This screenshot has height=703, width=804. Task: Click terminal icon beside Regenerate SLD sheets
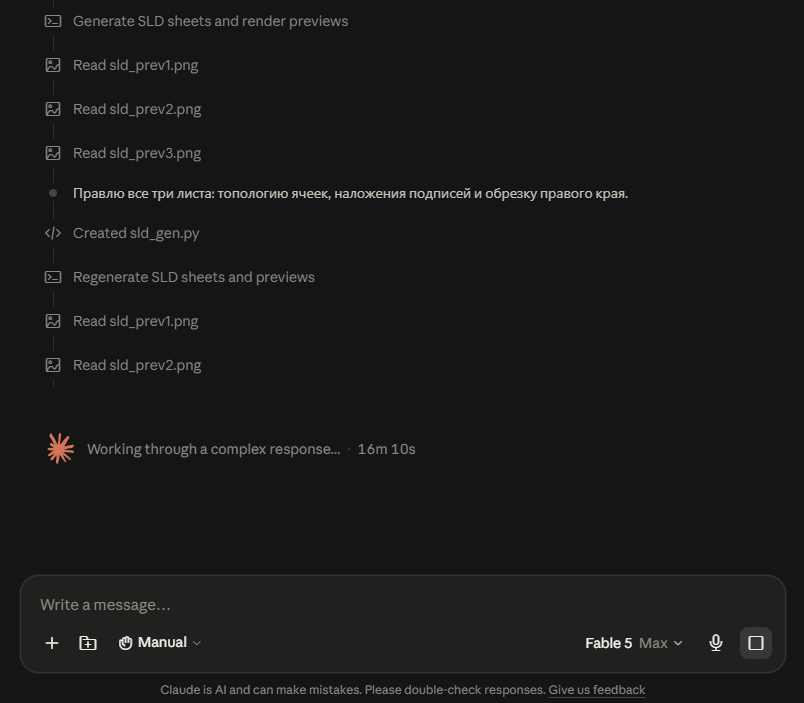pos(53,277)
